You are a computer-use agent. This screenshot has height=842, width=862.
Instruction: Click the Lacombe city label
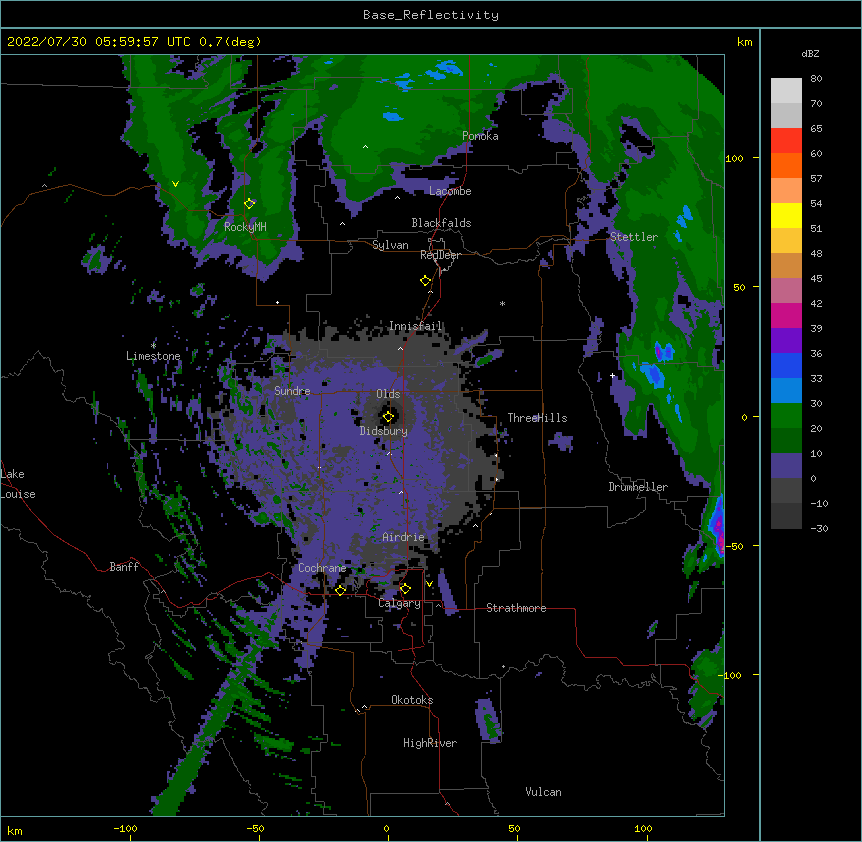point(450,191)
